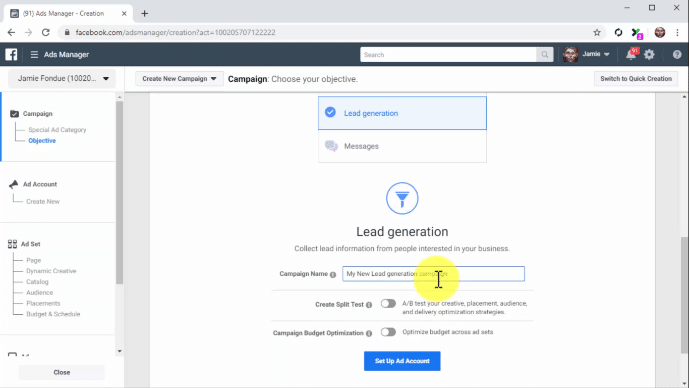
Task: Go to Objective in sidebar
Action: click(x=42, y=141)
